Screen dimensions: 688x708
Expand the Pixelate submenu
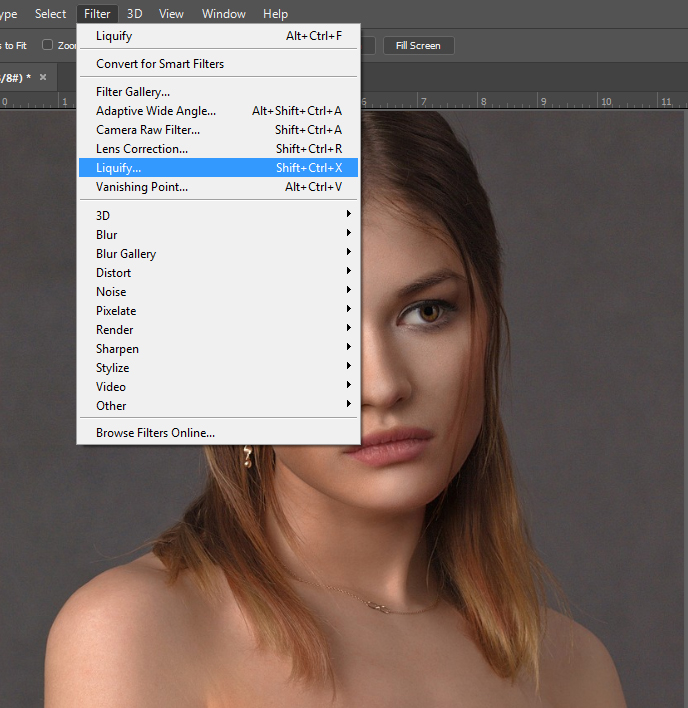click(x=116, y=311)
